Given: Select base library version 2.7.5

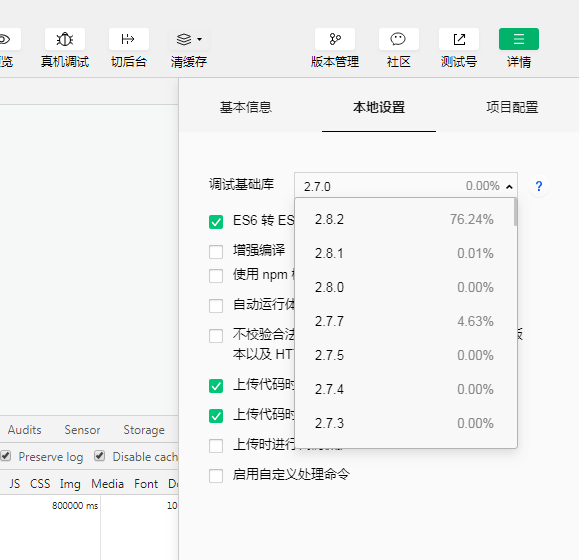Looking at the screenshot, I should pos(404,355).
